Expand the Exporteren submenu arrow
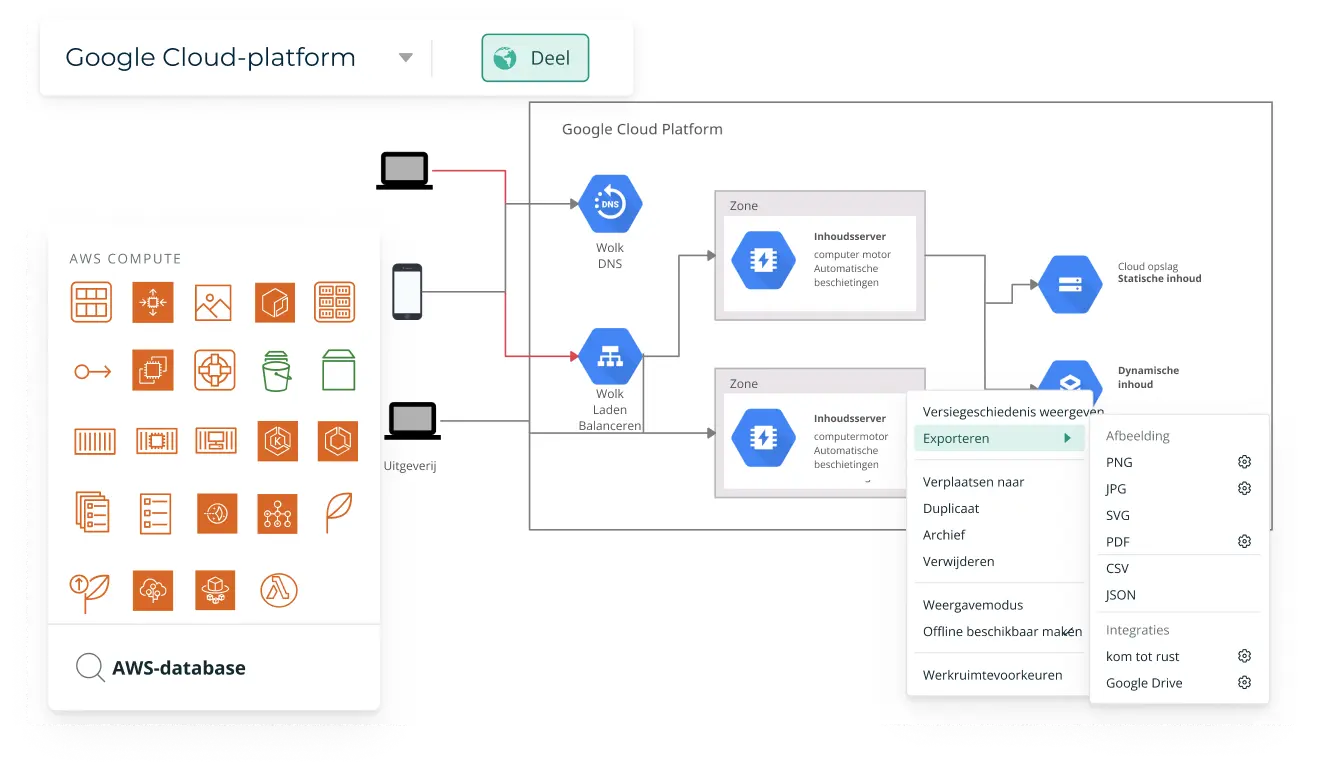The height and width of the screenshot is (774, 1318). 1067,438
